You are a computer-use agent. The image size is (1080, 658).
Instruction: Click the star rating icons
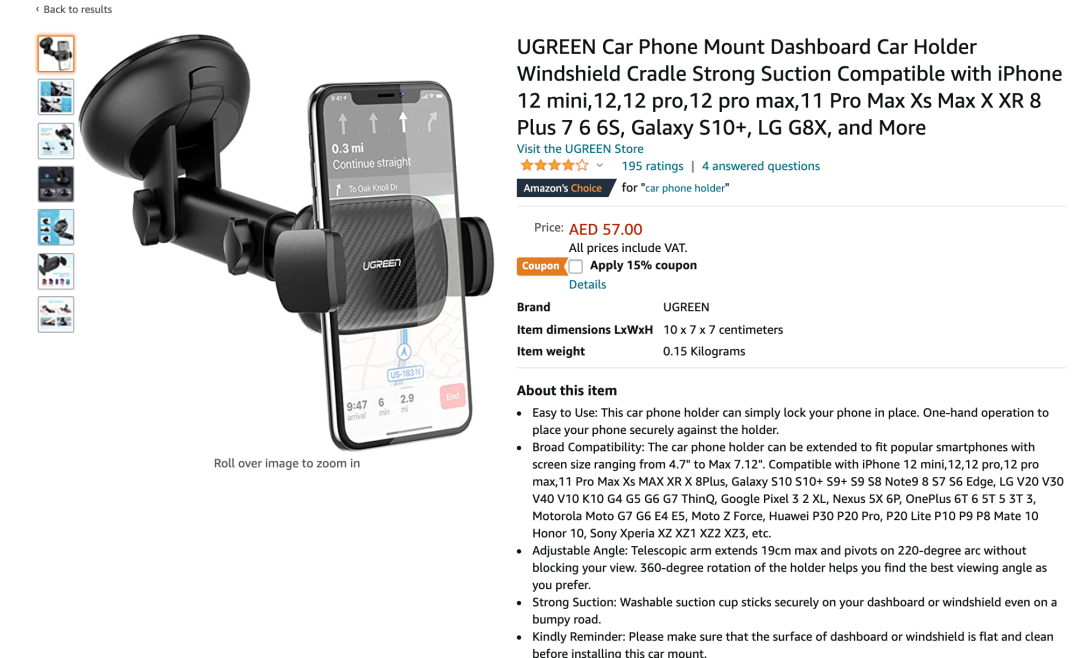(x=554, y=165)
